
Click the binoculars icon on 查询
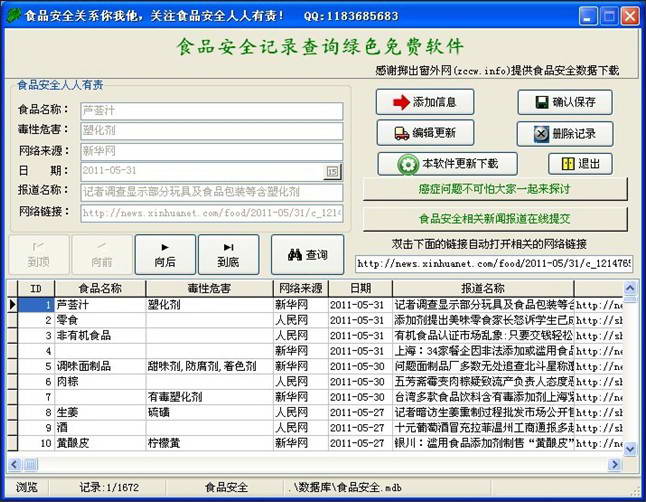tap(295, 255)
